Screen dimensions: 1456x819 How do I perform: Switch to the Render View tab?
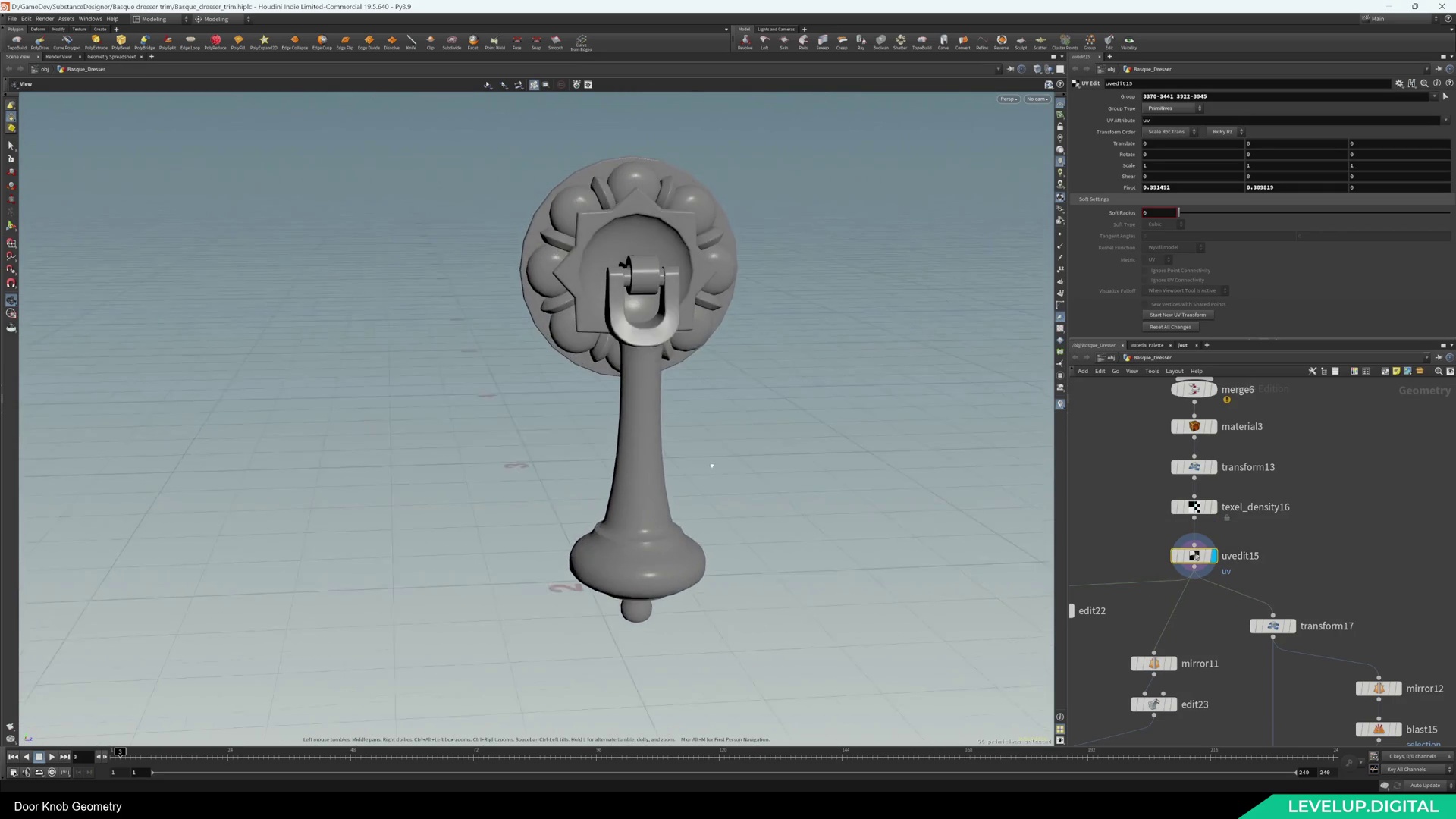pyautogui.click(x=58, y=57)
